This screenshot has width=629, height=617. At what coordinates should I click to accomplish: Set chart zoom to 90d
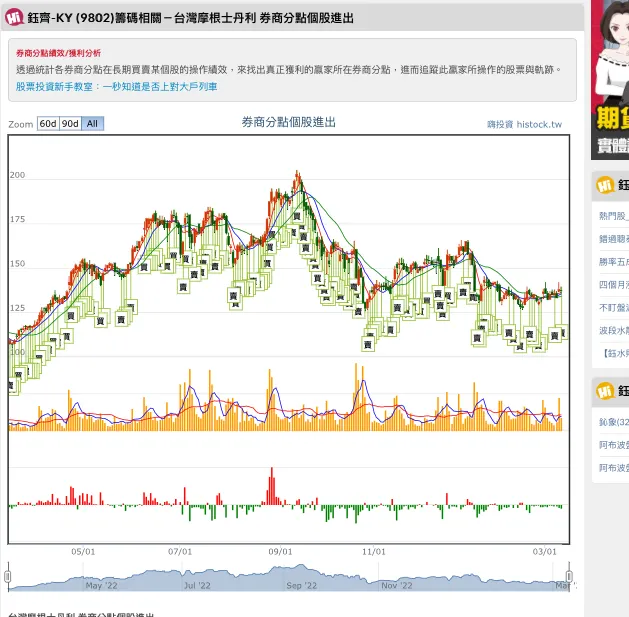[x=70, y=124]
